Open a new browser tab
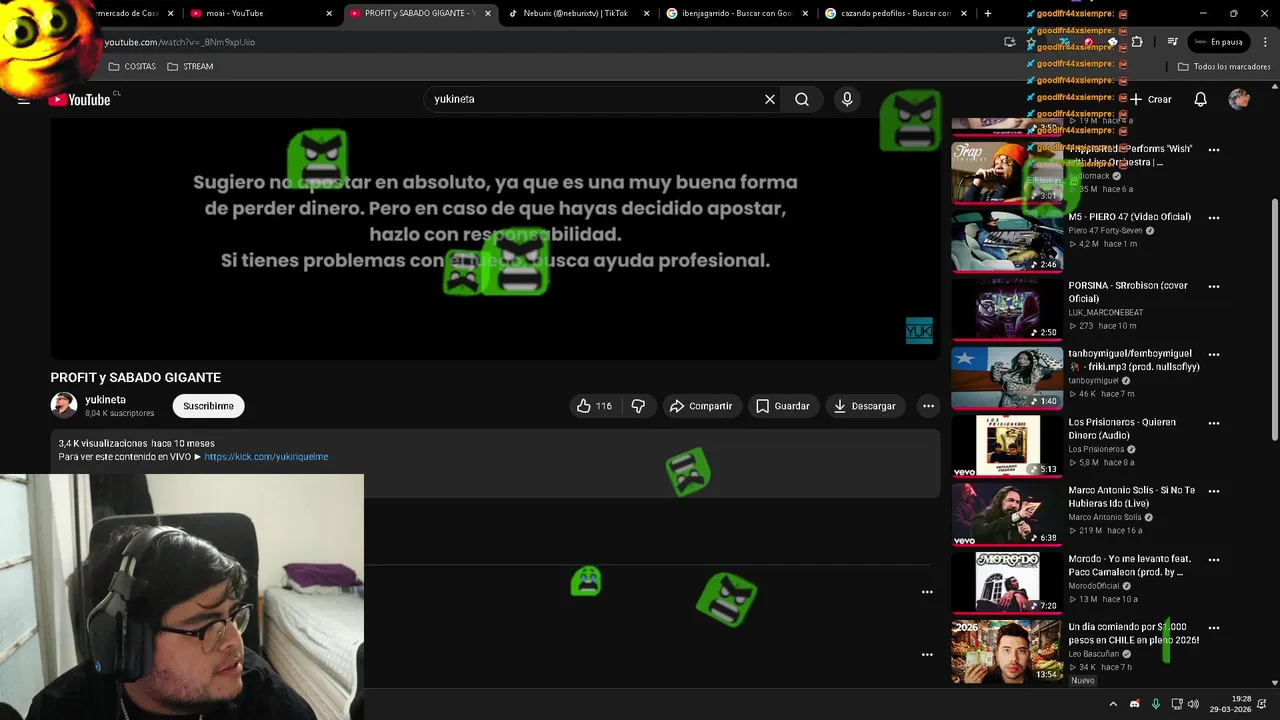The height and width of the screenshot is (720, 1280). [x=988, y=13]
